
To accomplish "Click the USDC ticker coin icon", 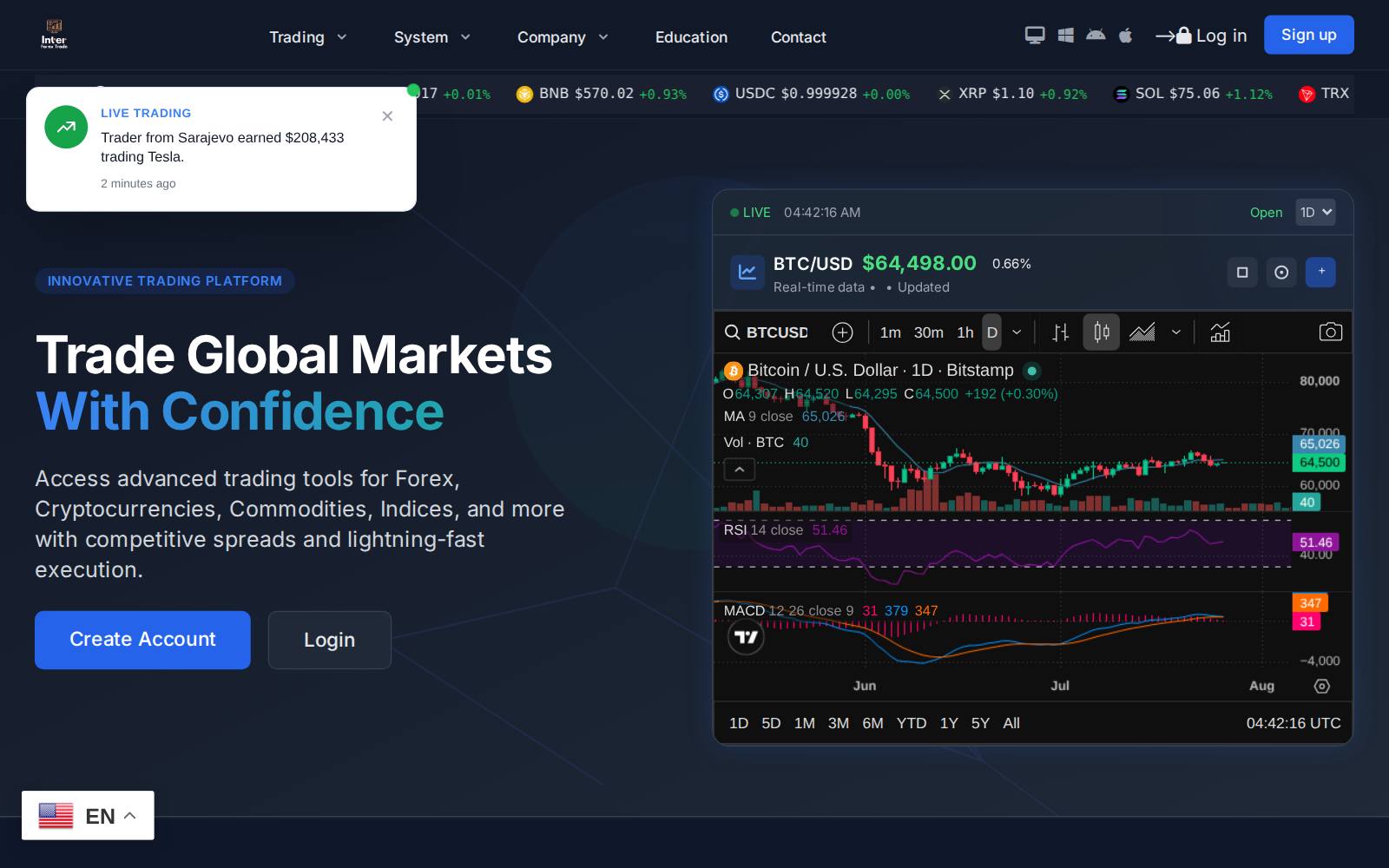I will coord(721,94).
